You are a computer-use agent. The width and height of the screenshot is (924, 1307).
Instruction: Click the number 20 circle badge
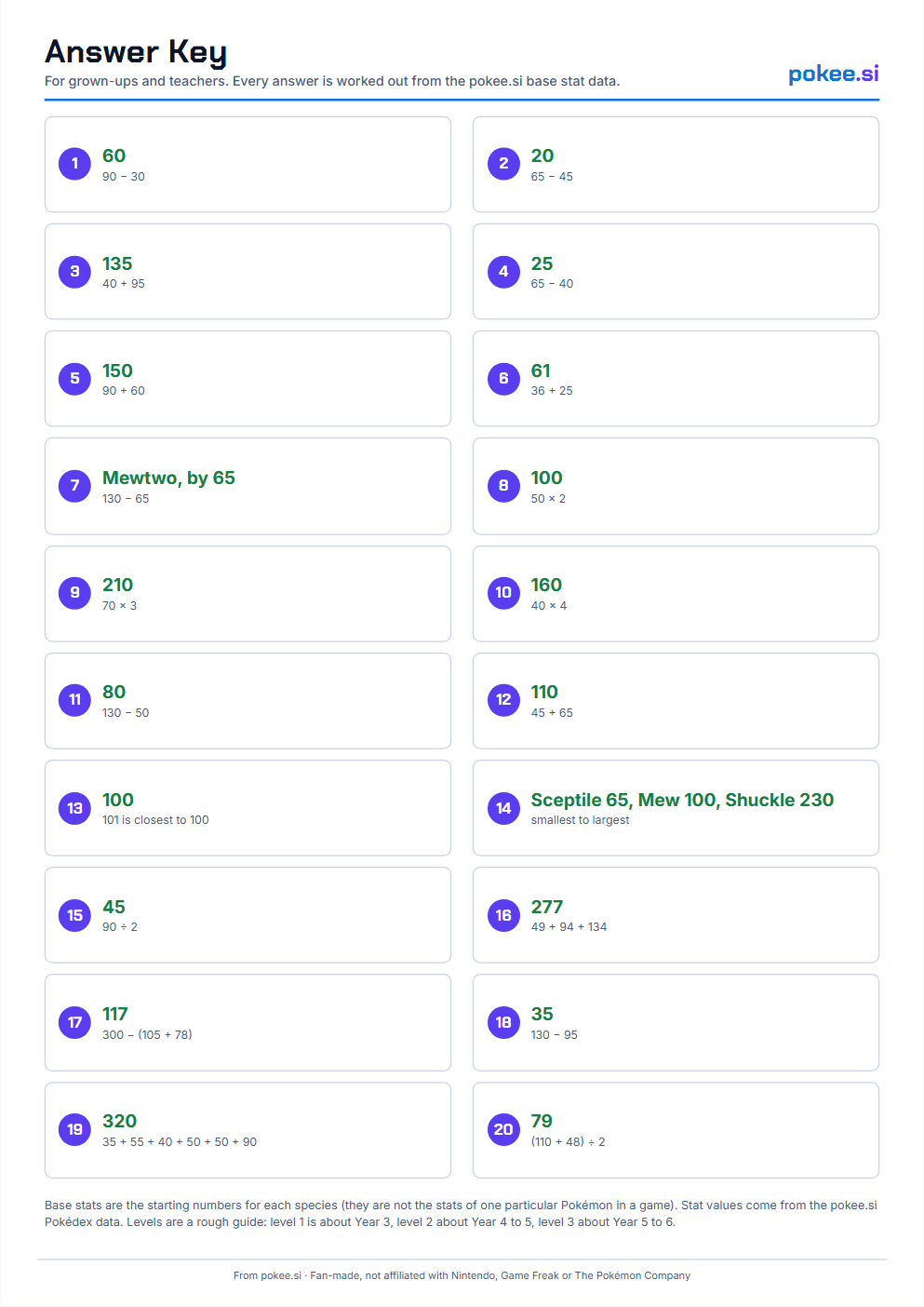503,1129
